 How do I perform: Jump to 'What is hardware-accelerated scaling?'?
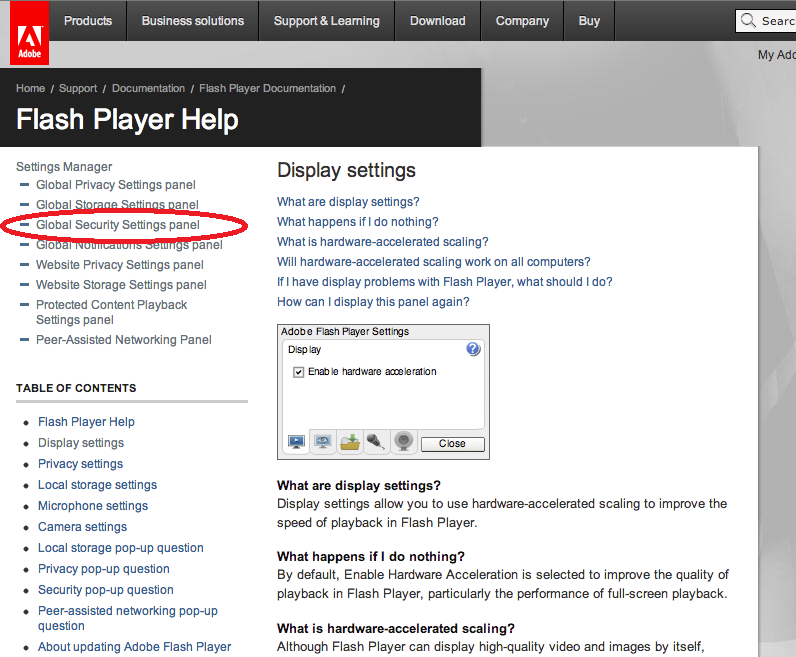383,242
